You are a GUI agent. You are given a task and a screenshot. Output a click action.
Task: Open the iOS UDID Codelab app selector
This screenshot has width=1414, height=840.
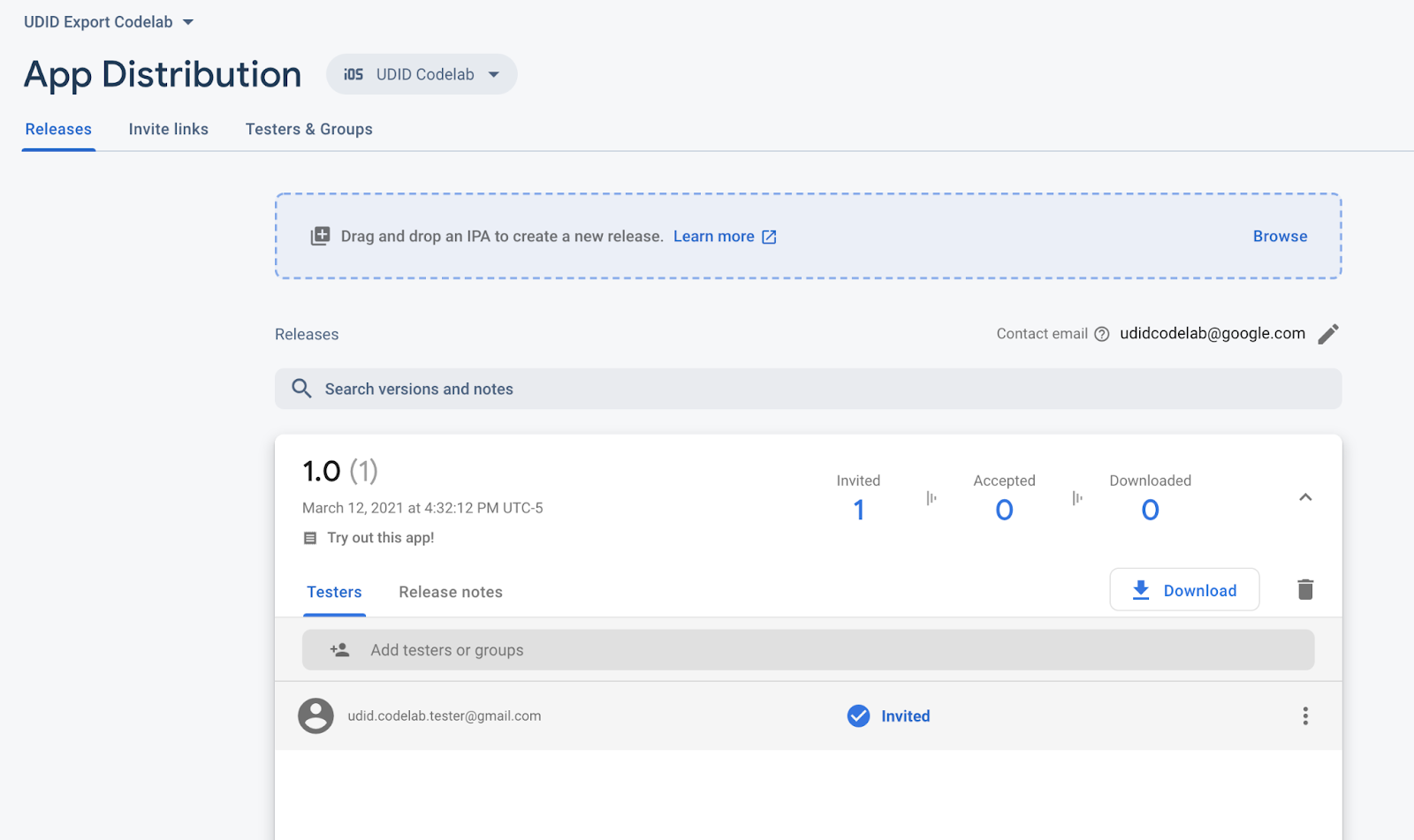click(422, 74)
